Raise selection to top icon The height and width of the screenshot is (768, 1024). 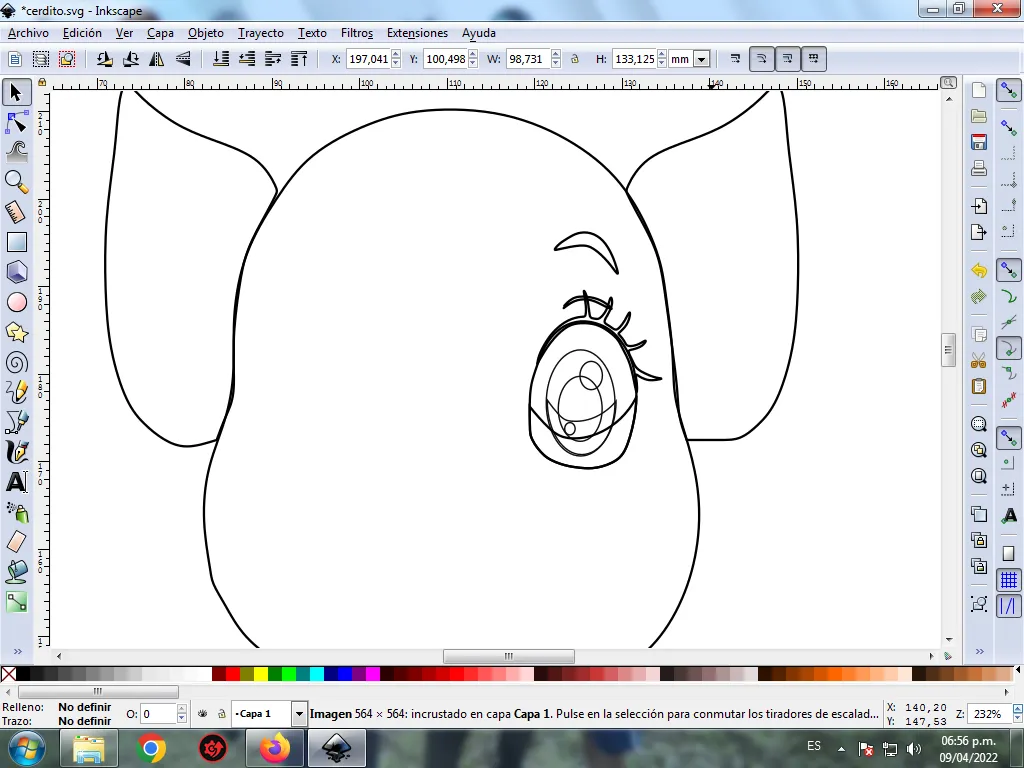point(299,59)
